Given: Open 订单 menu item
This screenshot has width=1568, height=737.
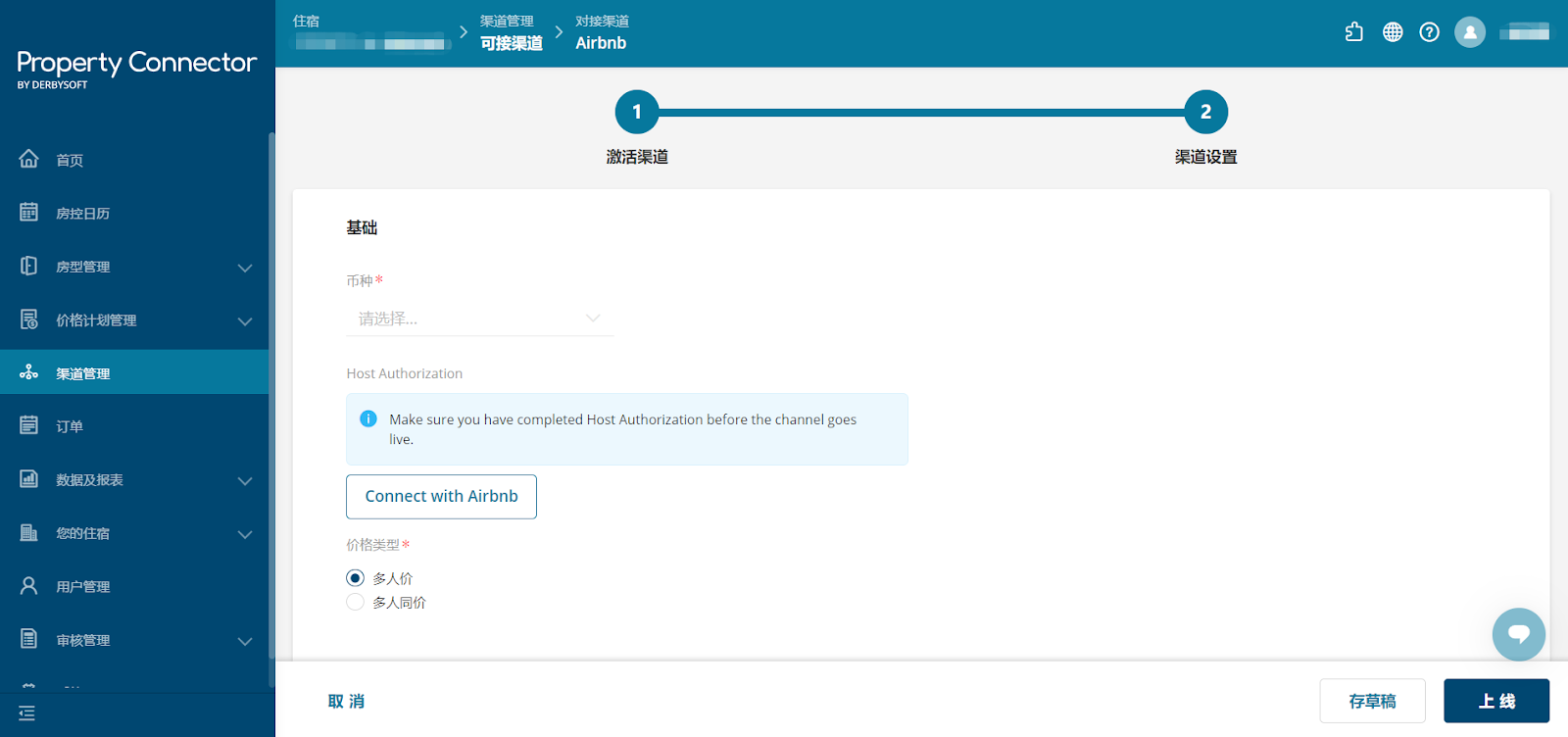Looking at the screenshot, I should click(134, 426).
